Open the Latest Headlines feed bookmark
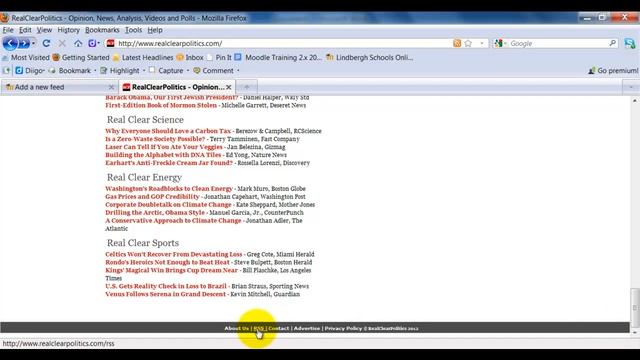This screenshot has width=640, height=360. tap(143, 58)
